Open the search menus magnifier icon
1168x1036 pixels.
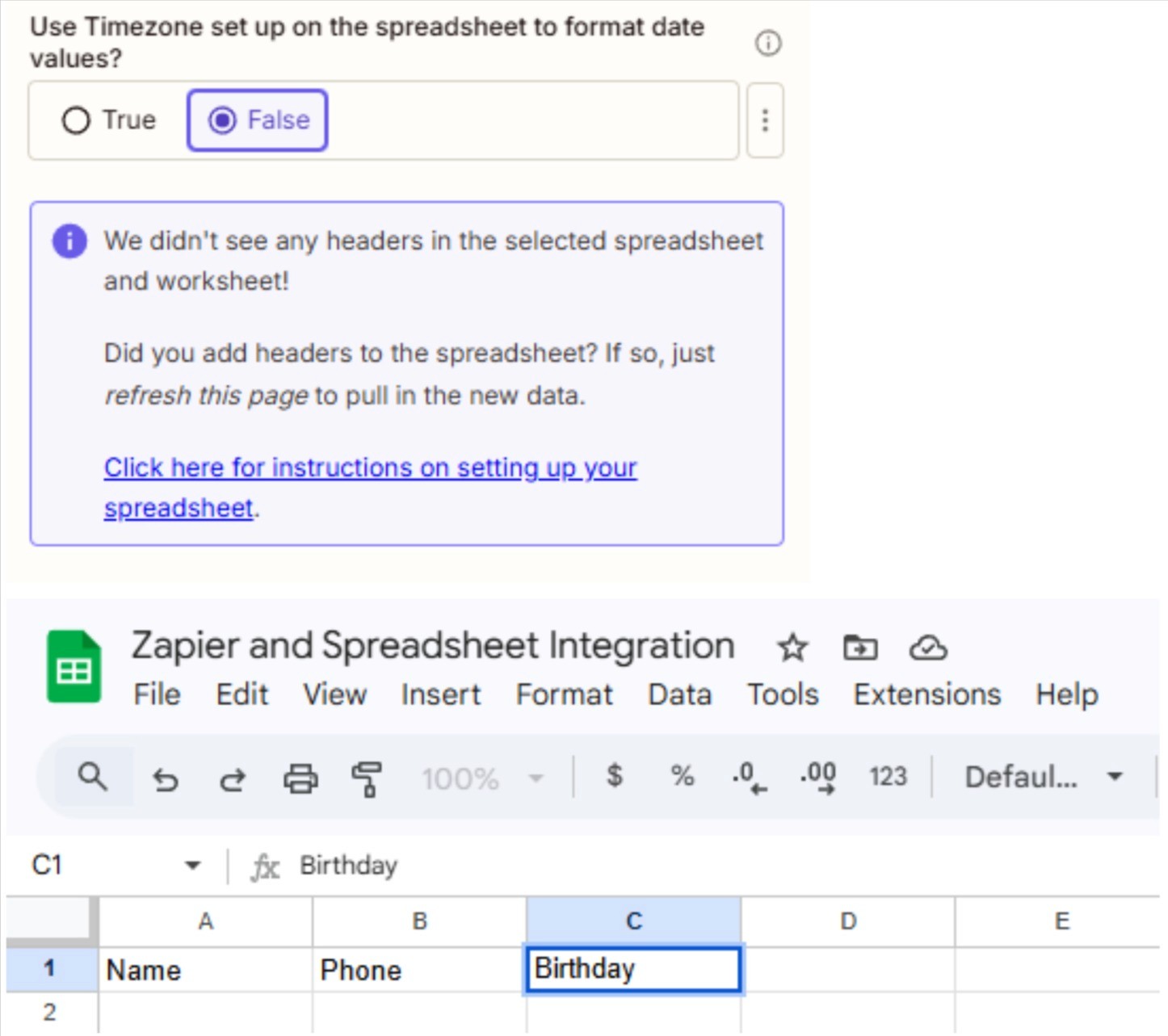93,777
